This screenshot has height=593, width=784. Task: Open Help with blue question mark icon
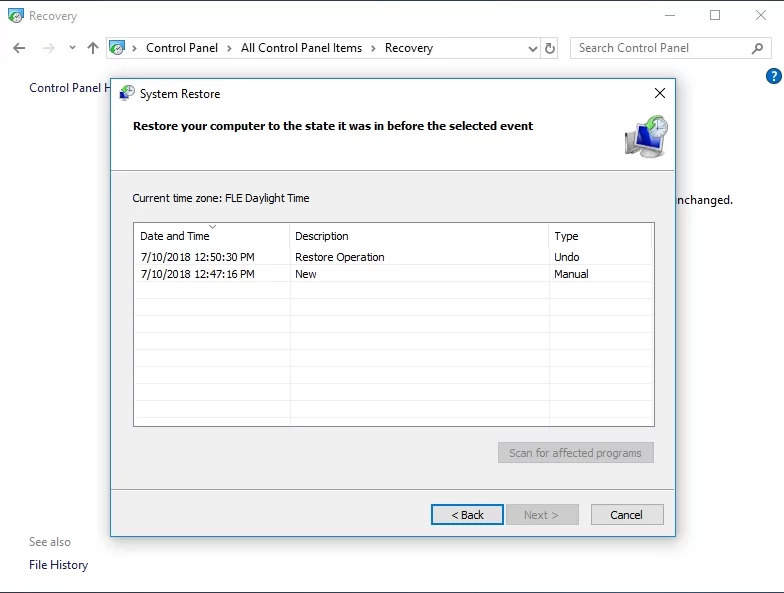coord(774,76)
